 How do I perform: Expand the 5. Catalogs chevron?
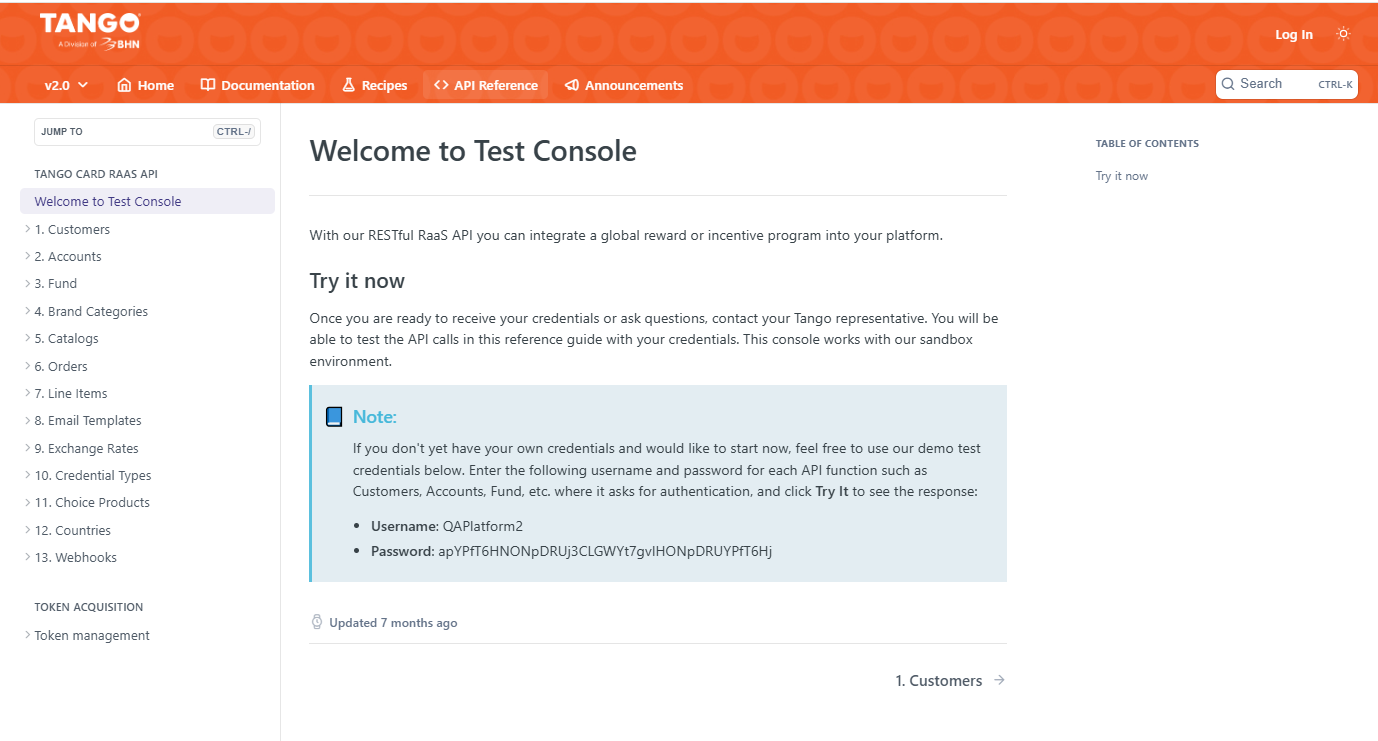pyautogui.click(x=27, y=338)
